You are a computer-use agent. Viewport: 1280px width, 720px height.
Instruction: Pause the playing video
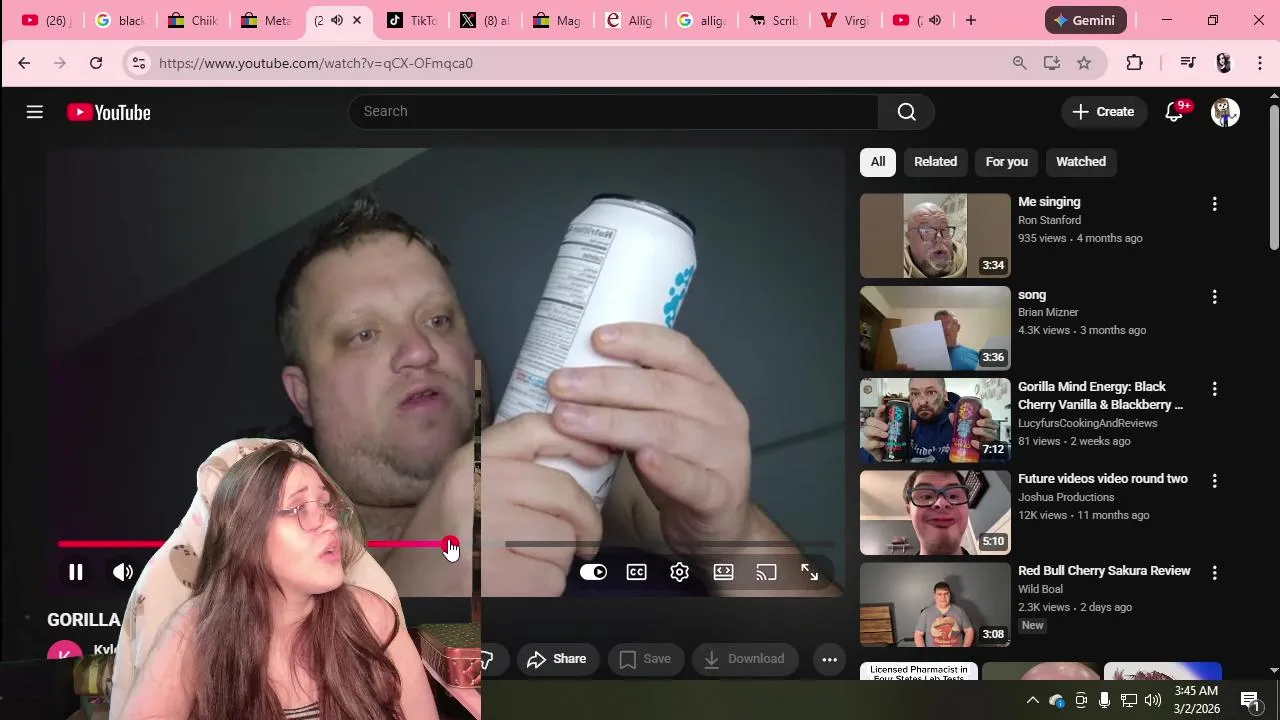[x=75, y=572]
